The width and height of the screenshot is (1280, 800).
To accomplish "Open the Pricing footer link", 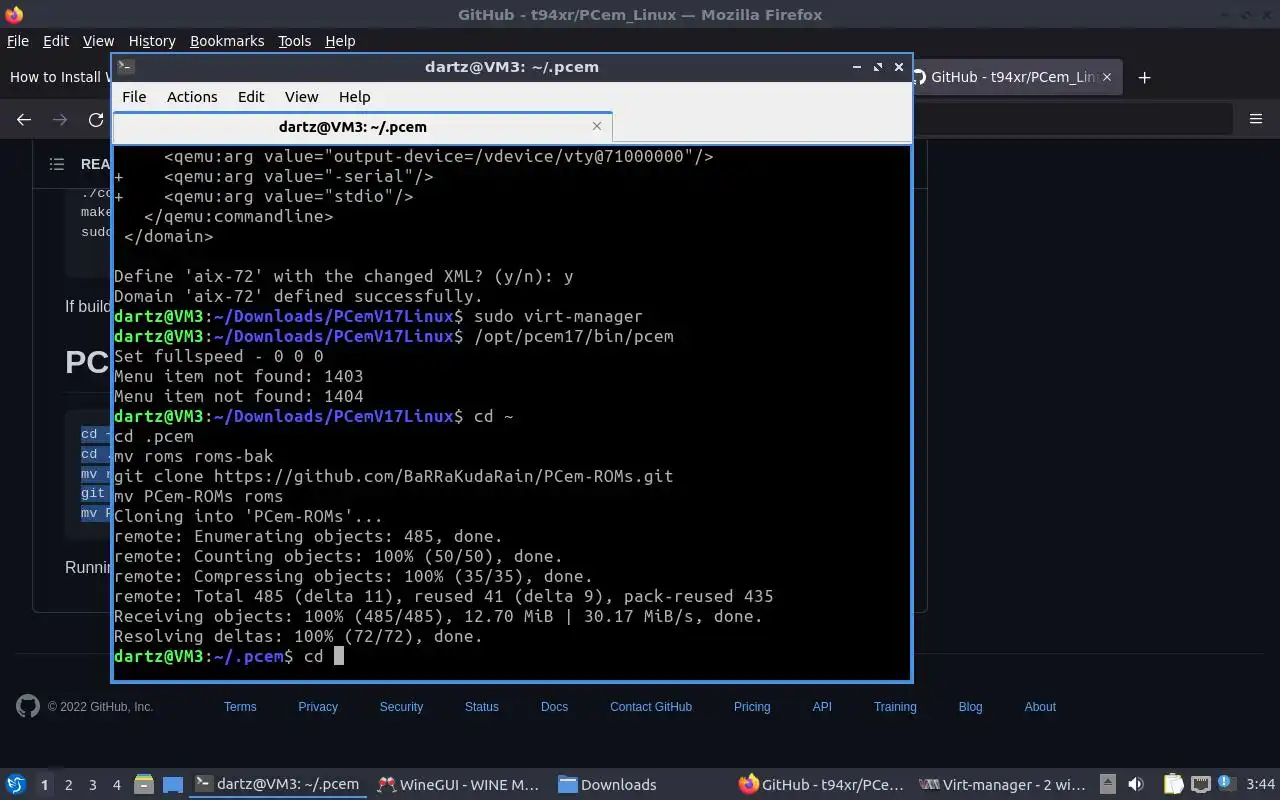I will pyautogui.click(x=752, y=707).
